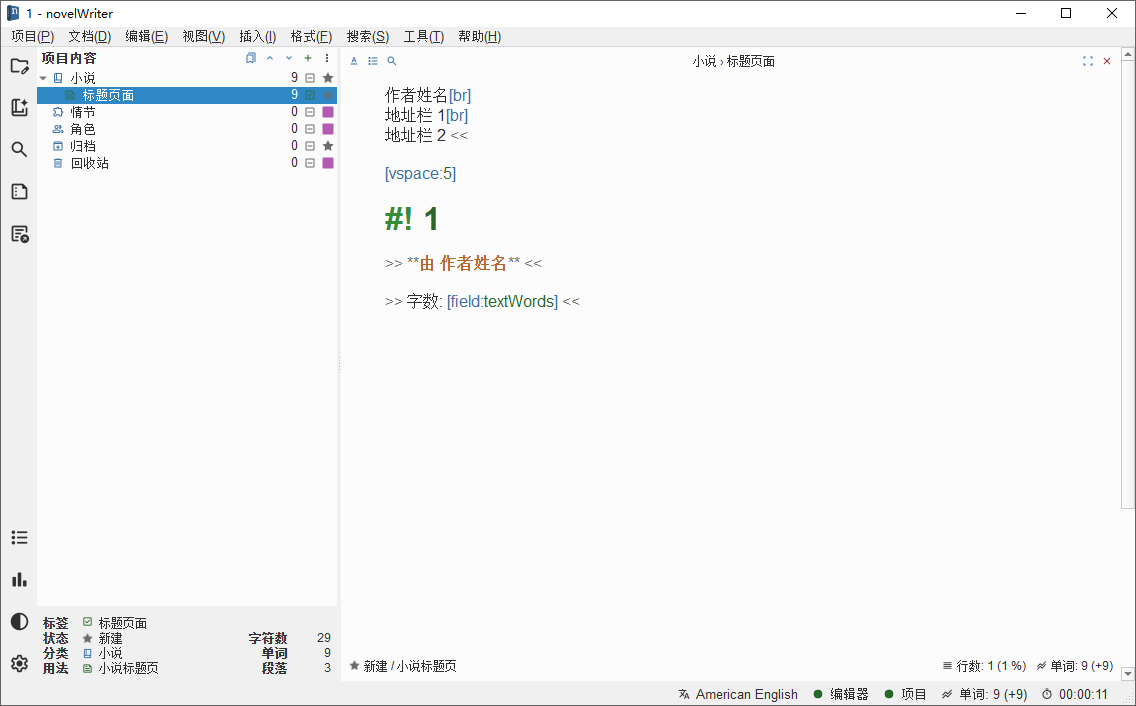This screenshot has height=706, width=1136.
Task: Toggle spell checking in the editor toolbar
Action: click(353, 61)
